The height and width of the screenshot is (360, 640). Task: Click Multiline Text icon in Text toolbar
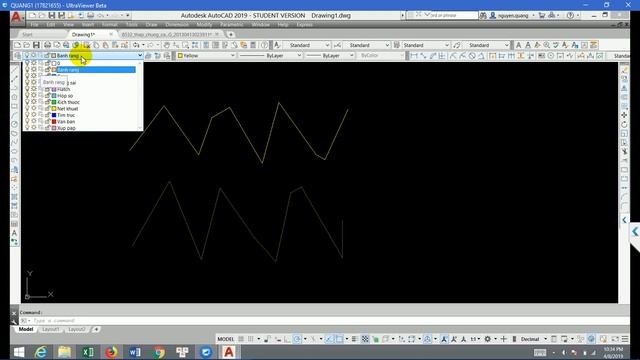click(518, 45)
